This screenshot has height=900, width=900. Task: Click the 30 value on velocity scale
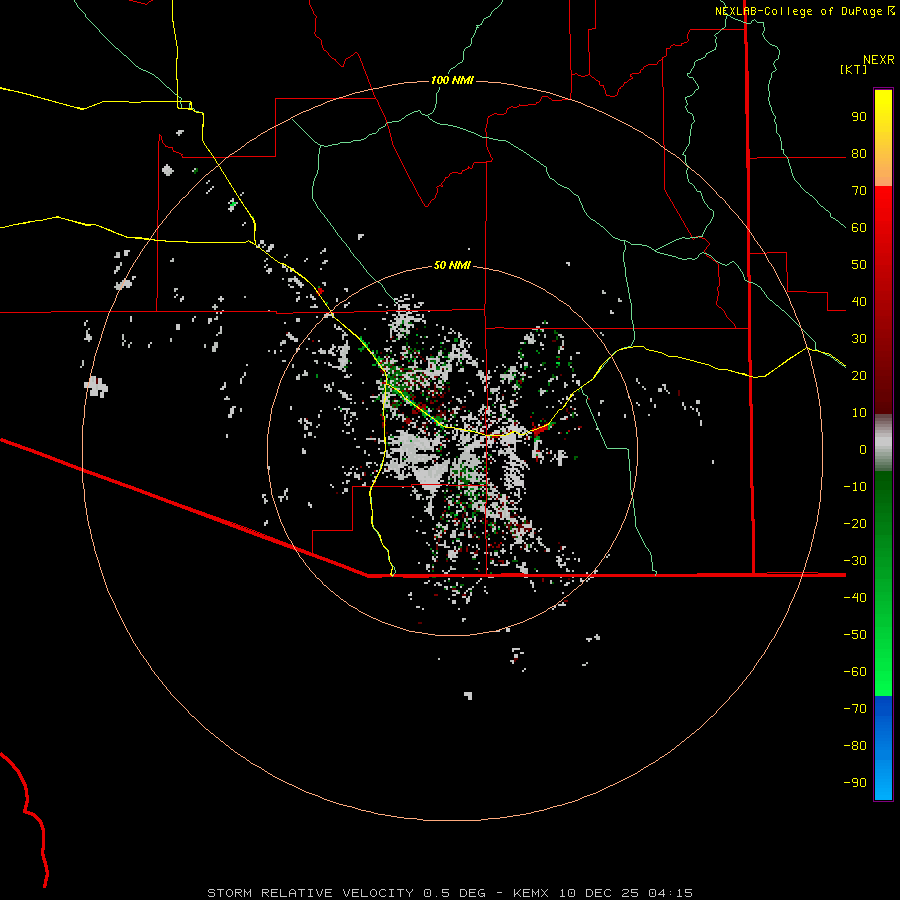pos(859,339)
